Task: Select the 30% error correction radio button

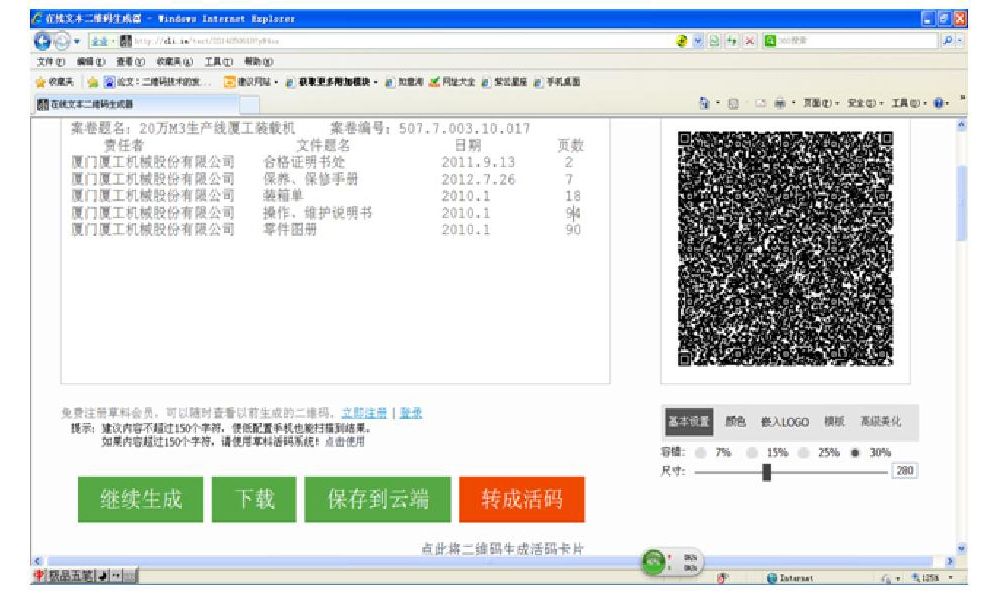Action: (855, 453)
